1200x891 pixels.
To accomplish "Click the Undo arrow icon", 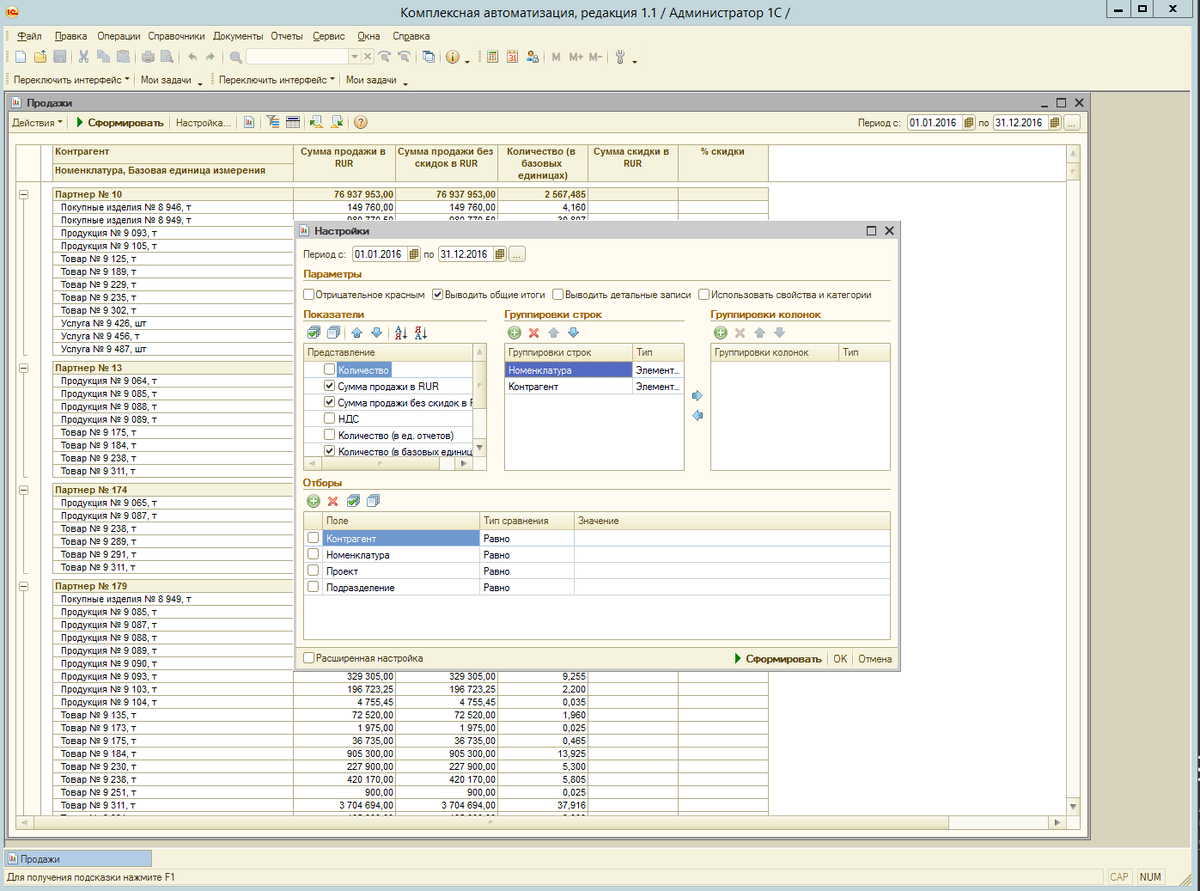I will tap(192, 57).
